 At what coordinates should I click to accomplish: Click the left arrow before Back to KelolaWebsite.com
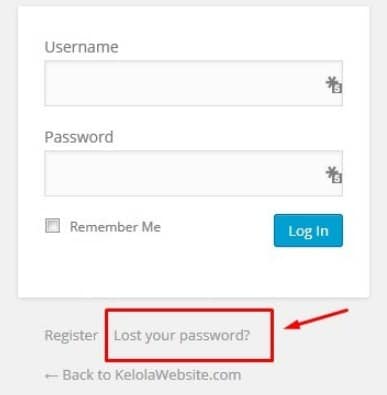pyautogui.click(x=51, y=376)
